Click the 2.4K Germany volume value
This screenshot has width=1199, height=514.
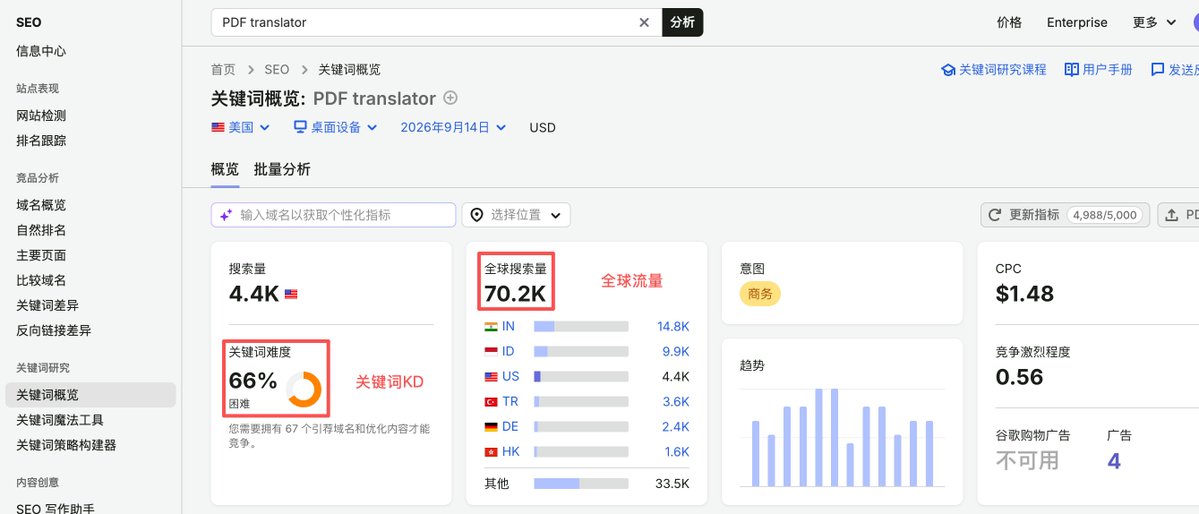pos(676,427)
